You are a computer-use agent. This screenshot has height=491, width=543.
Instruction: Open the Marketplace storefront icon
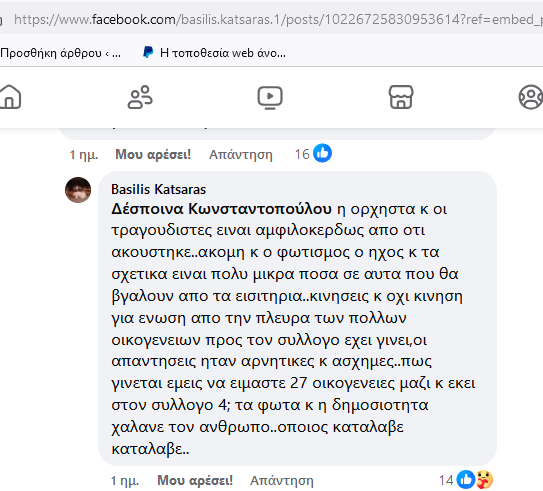pos(401,97)
